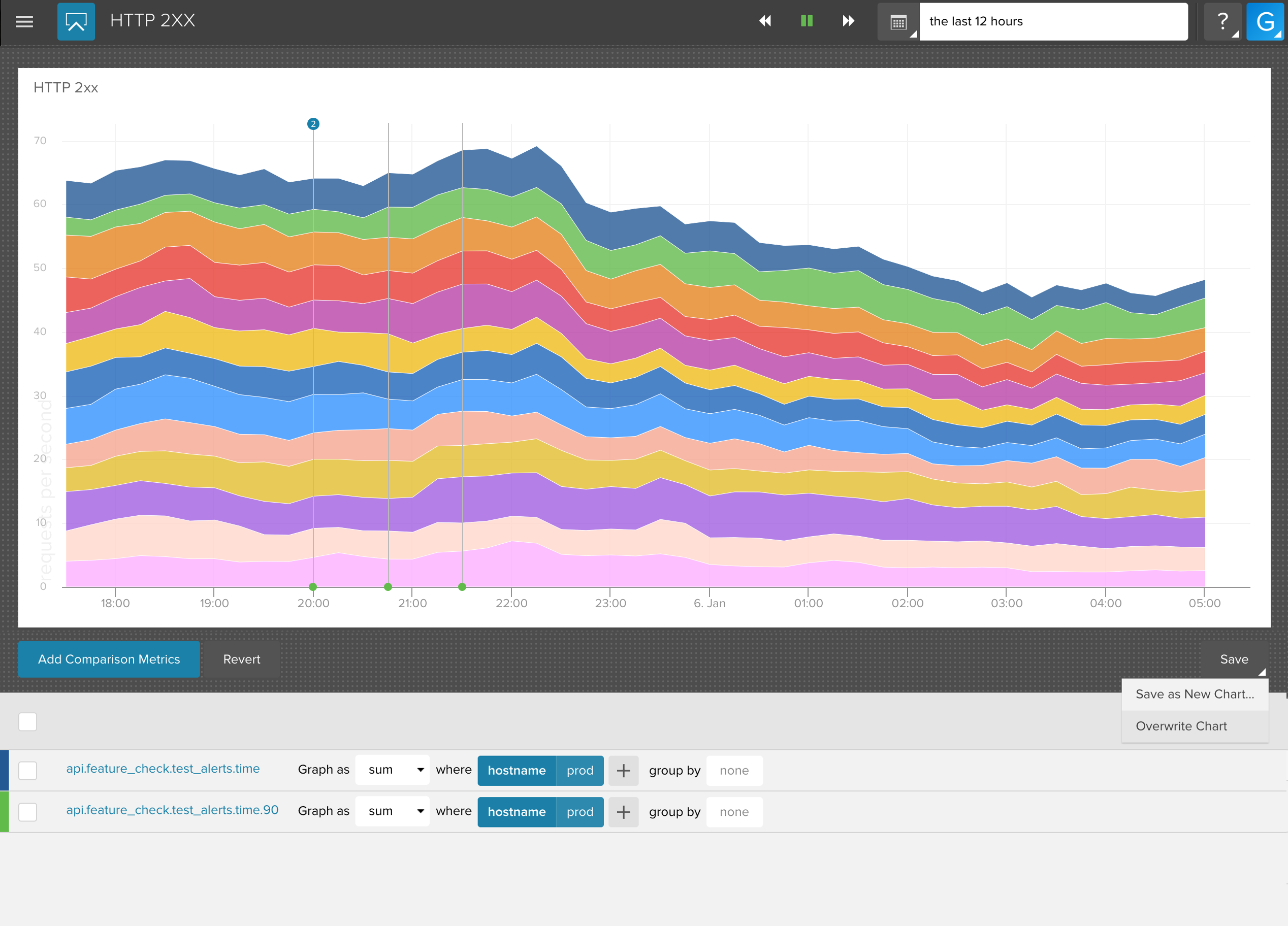Open the hamburger menu
Screen dimensions: 1288x926
tap(24, 21)
